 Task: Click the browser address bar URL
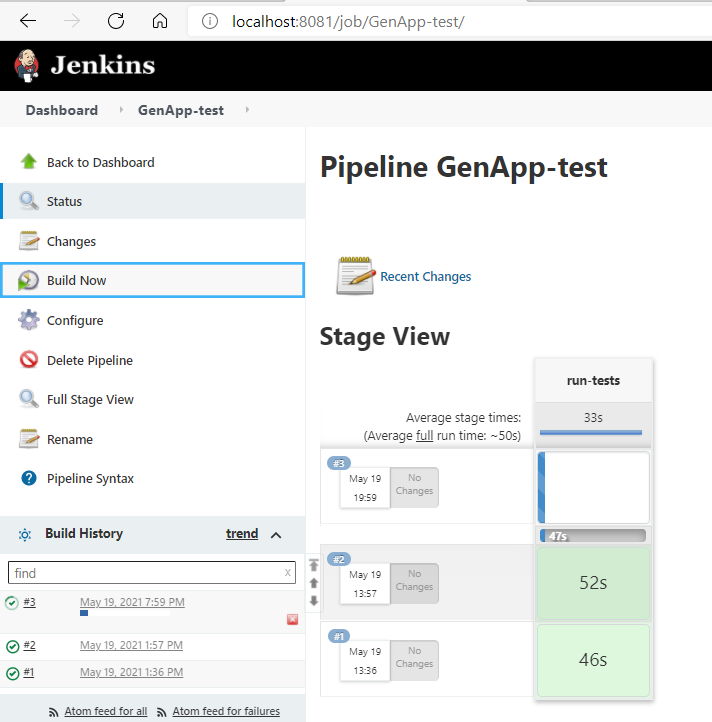348,21
